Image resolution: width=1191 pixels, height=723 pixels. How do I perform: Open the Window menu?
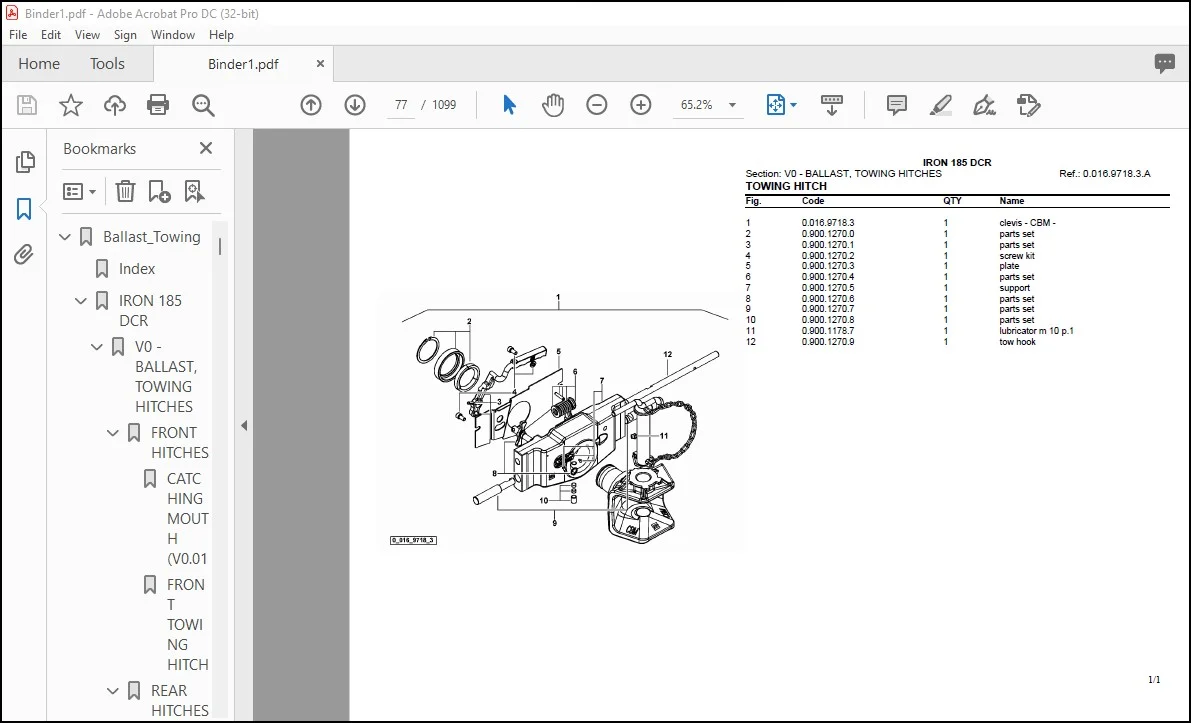(172, 35)
